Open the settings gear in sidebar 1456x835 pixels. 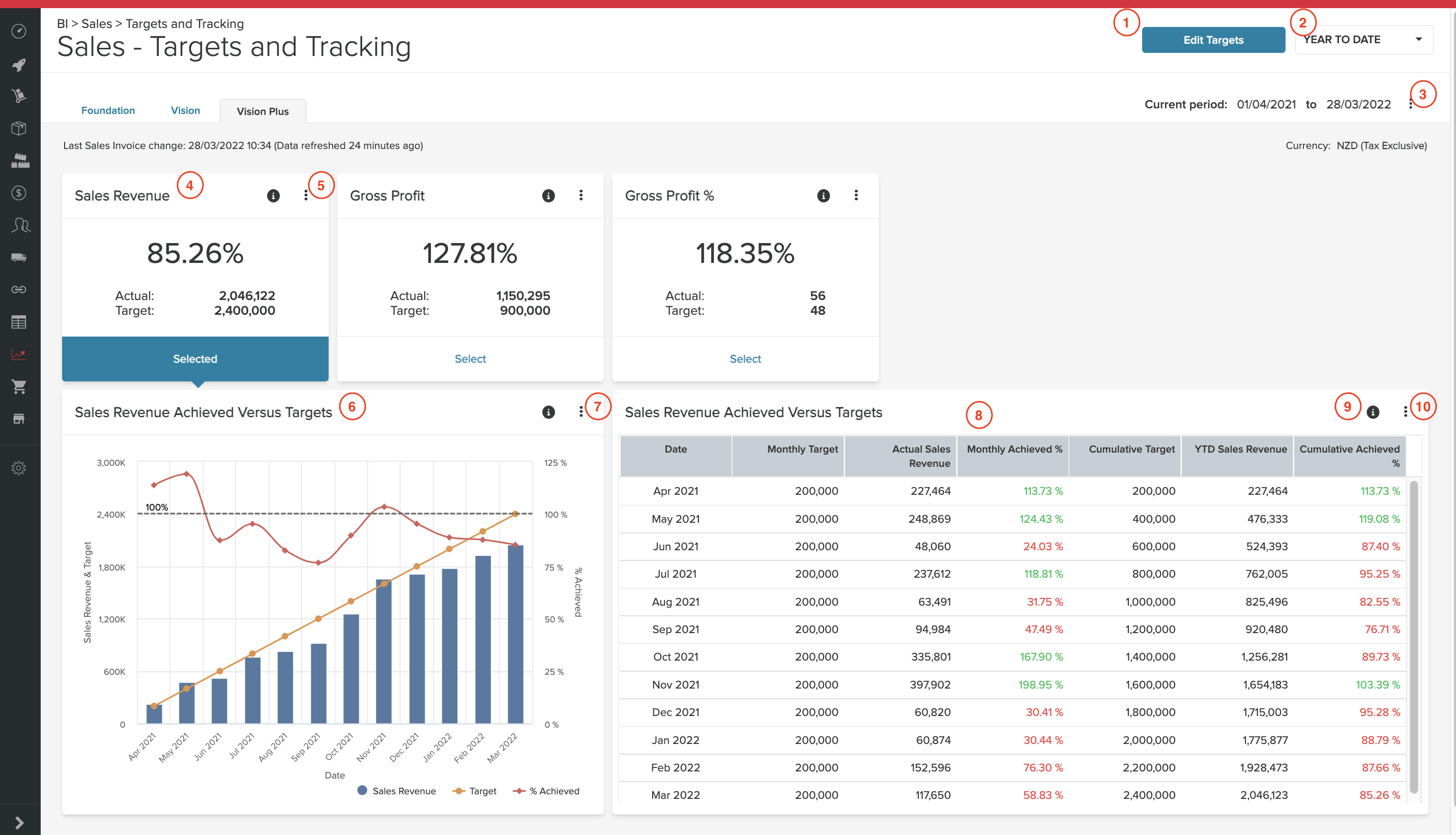pos(19,468)
